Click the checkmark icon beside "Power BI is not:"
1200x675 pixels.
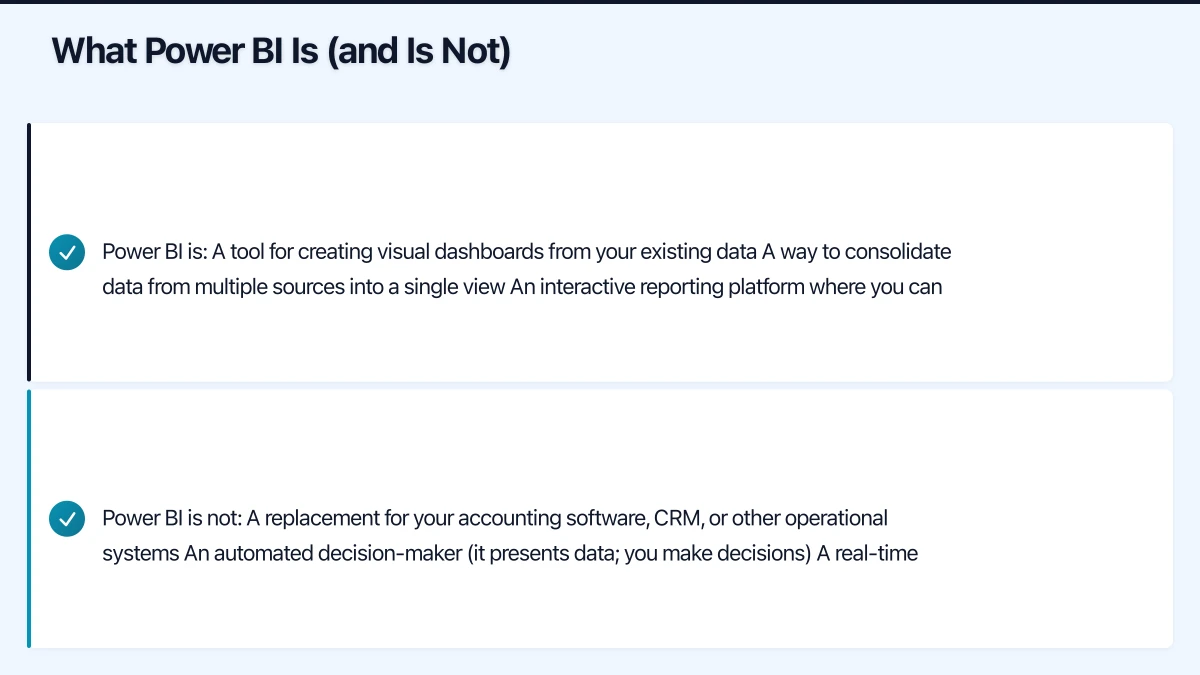click(67, 520)
